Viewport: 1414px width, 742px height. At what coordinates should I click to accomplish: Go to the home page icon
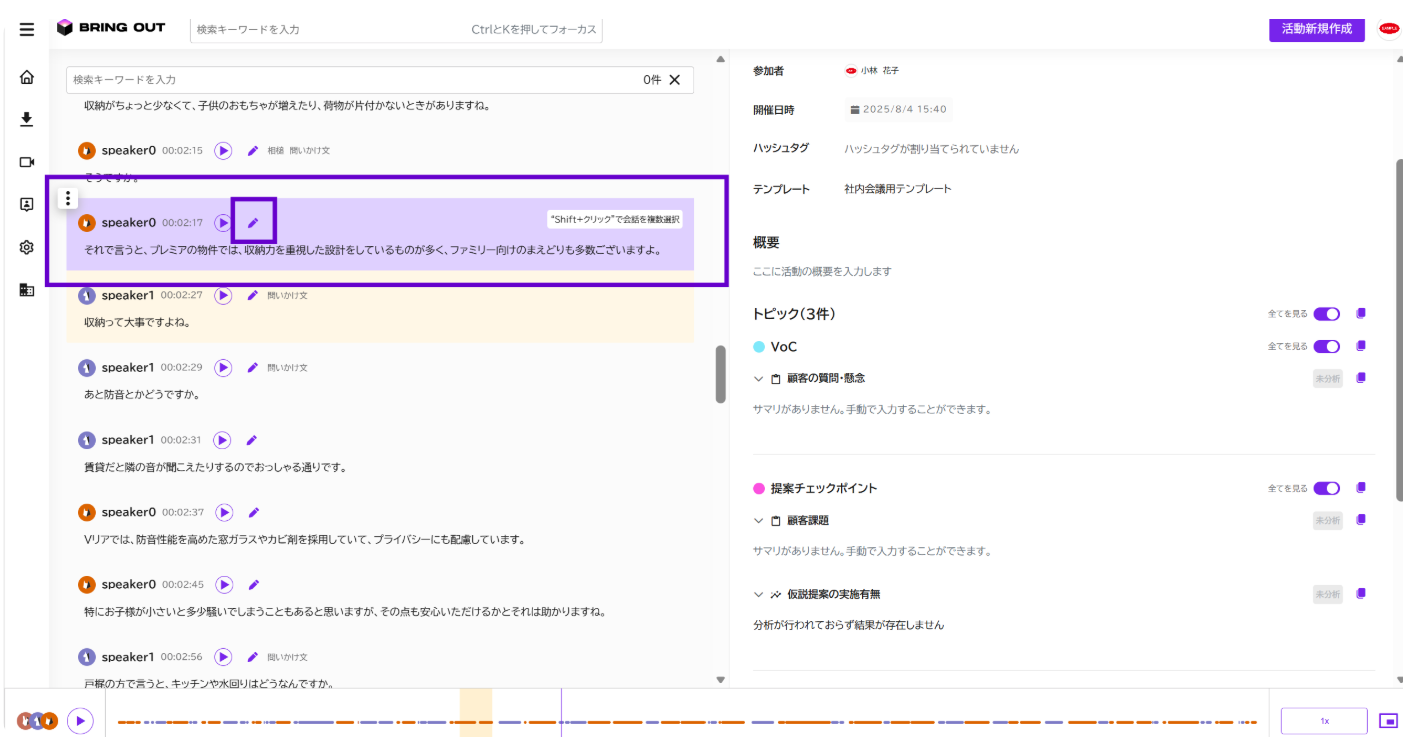[x=27, y=77]
